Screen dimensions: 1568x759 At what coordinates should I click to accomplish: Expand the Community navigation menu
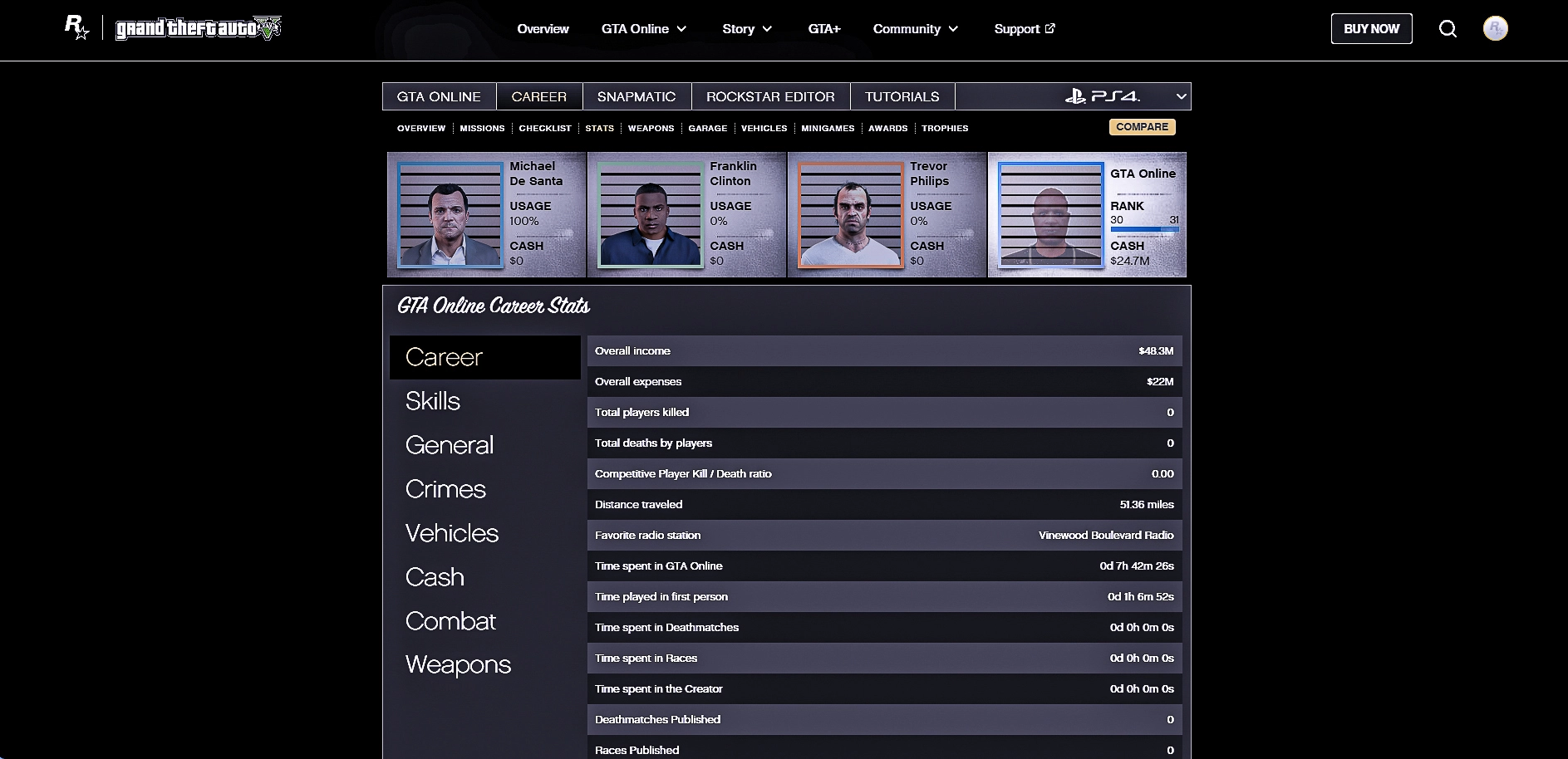915,29
